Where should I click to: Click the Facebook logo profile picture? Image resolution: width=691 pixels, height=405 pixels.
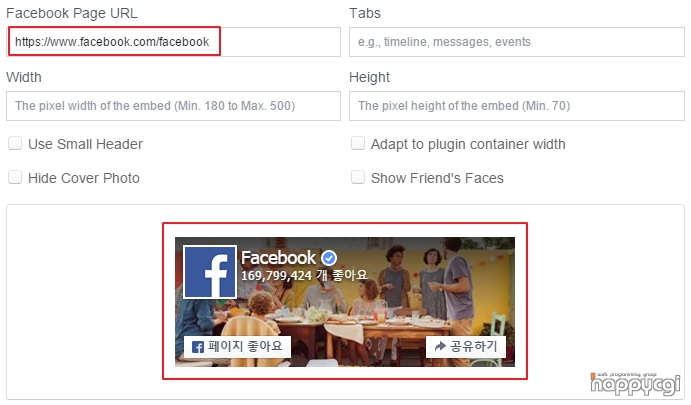tap(210, 272)
